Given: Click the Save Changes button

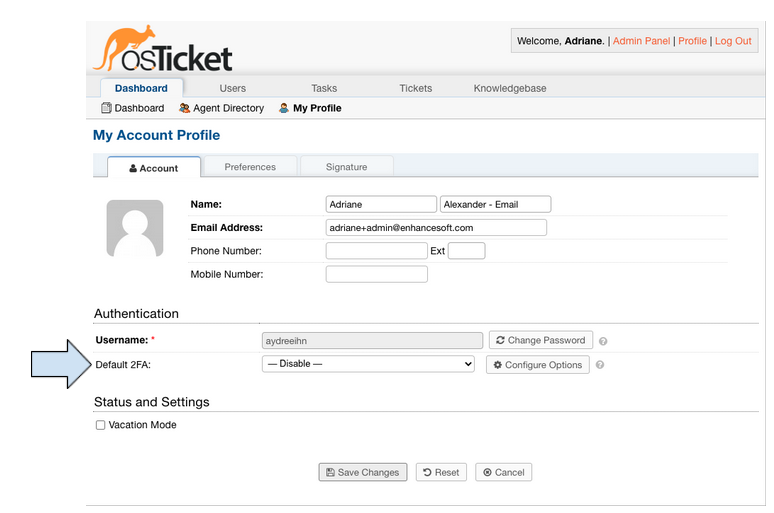Looking at the screenshot, I should point(363,472).
